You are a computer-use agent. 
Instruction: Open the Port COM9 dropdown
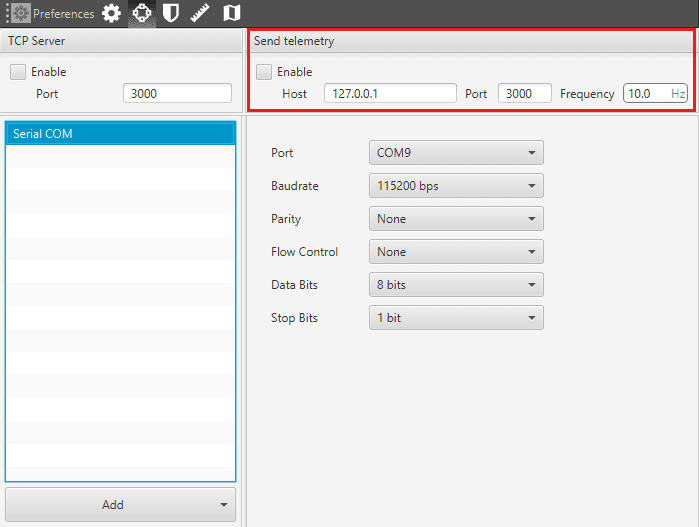(x=456, y=153)
